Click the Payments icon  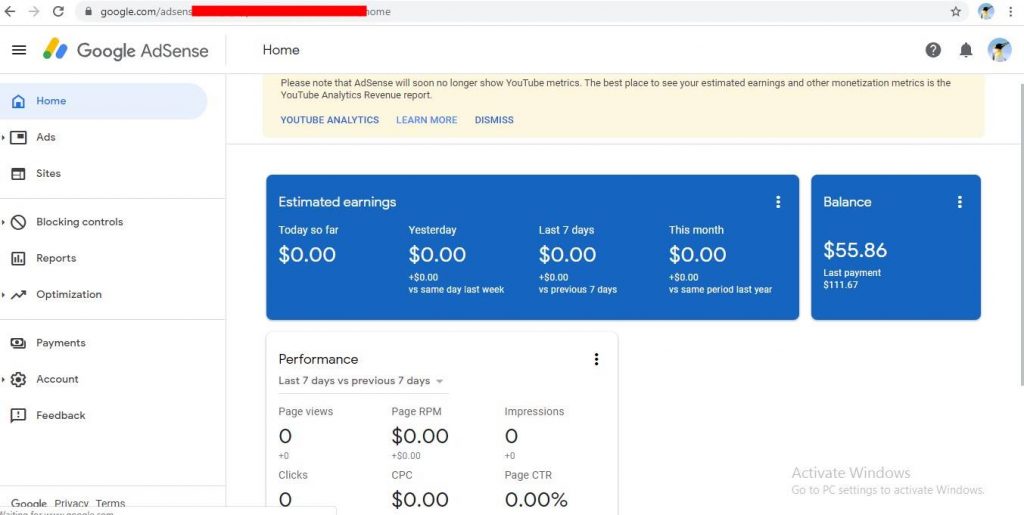click(x=18, y=343)
